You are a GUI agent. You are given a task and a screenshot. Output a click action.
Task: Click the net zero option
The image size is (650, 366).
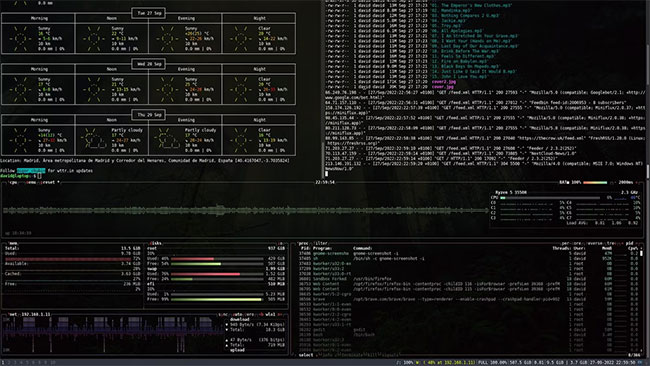[250, 315]
